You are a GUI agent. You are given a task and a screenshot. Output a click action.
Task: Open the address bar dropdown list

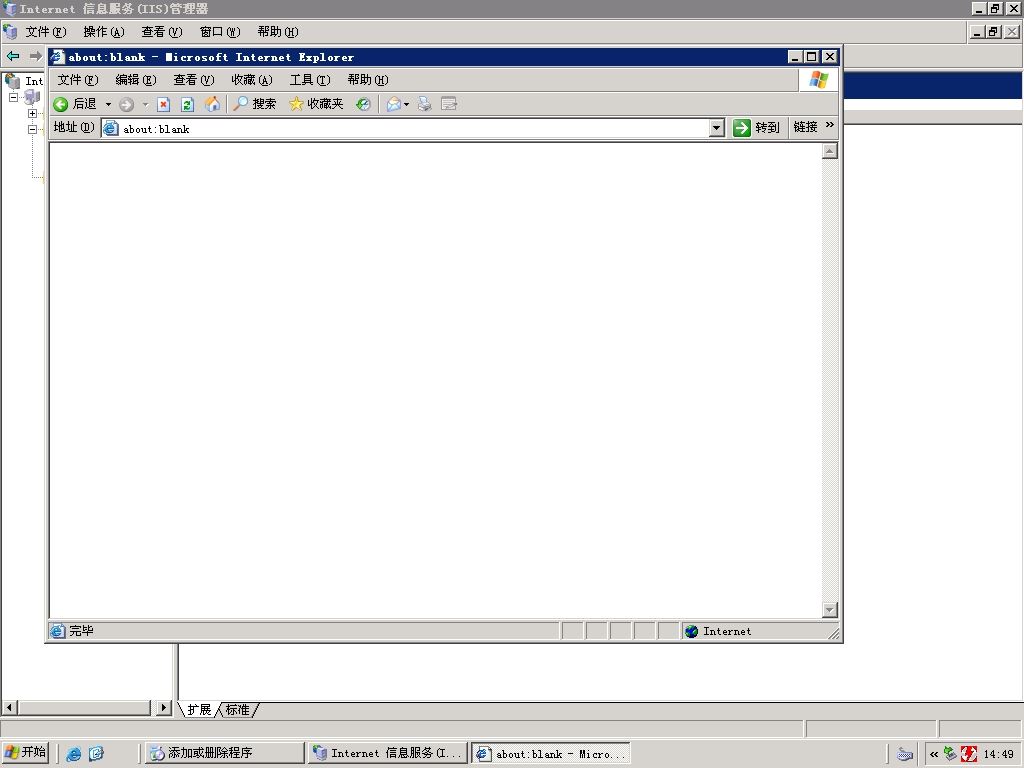pyautogui.click(x=716, y=128)
